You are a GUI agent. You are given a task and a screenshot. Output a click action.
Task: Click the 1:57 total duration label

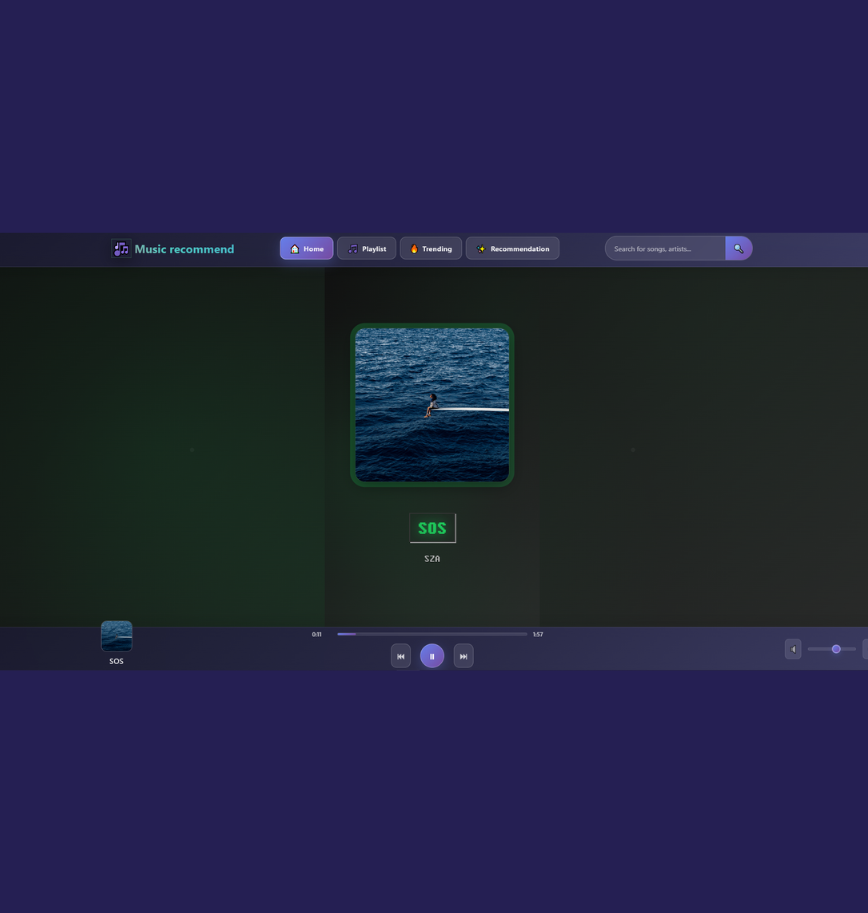(538, 634)
